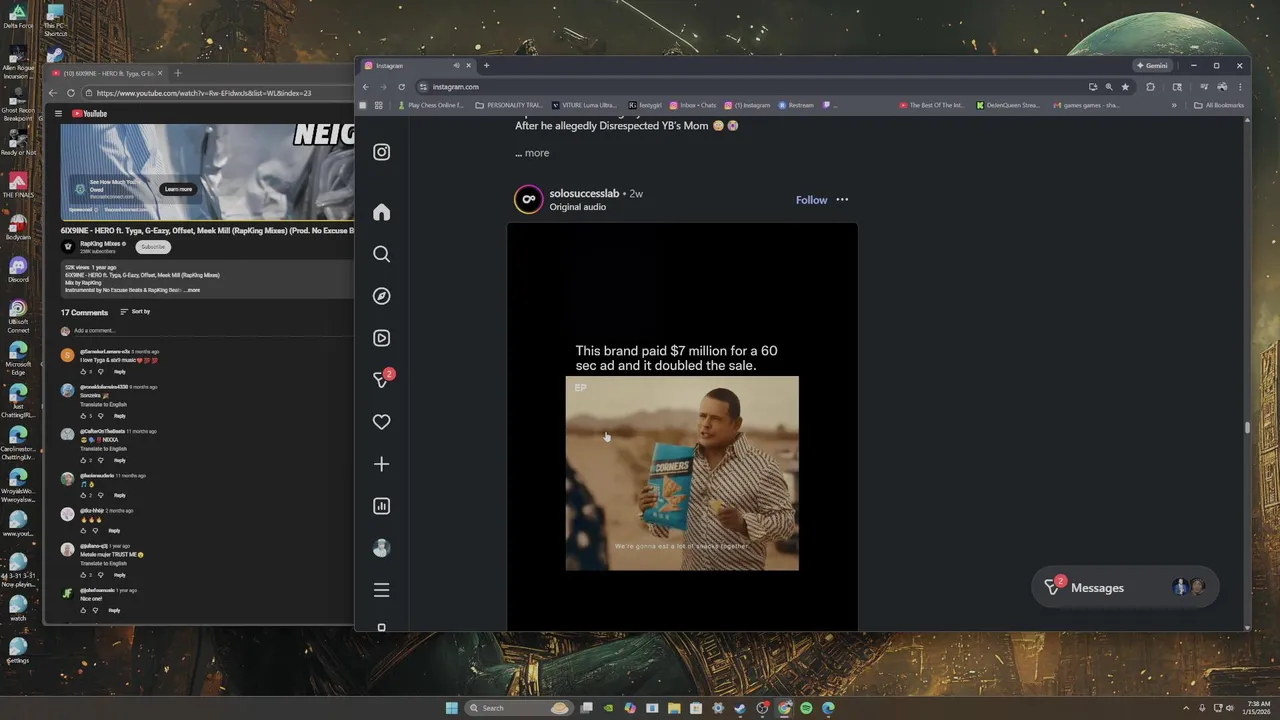Image resolution: width=1280 pixels, height=720 pixels.
Task: Open the profile avatar in Instagram sidebar
Action: click(381, 548)
